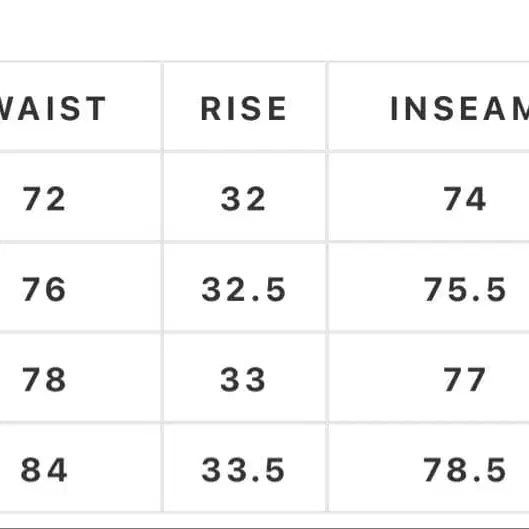The height and width of the screenshot is (529, 529).
Task: Select rise value 33
Action: [x=243, y=380]
